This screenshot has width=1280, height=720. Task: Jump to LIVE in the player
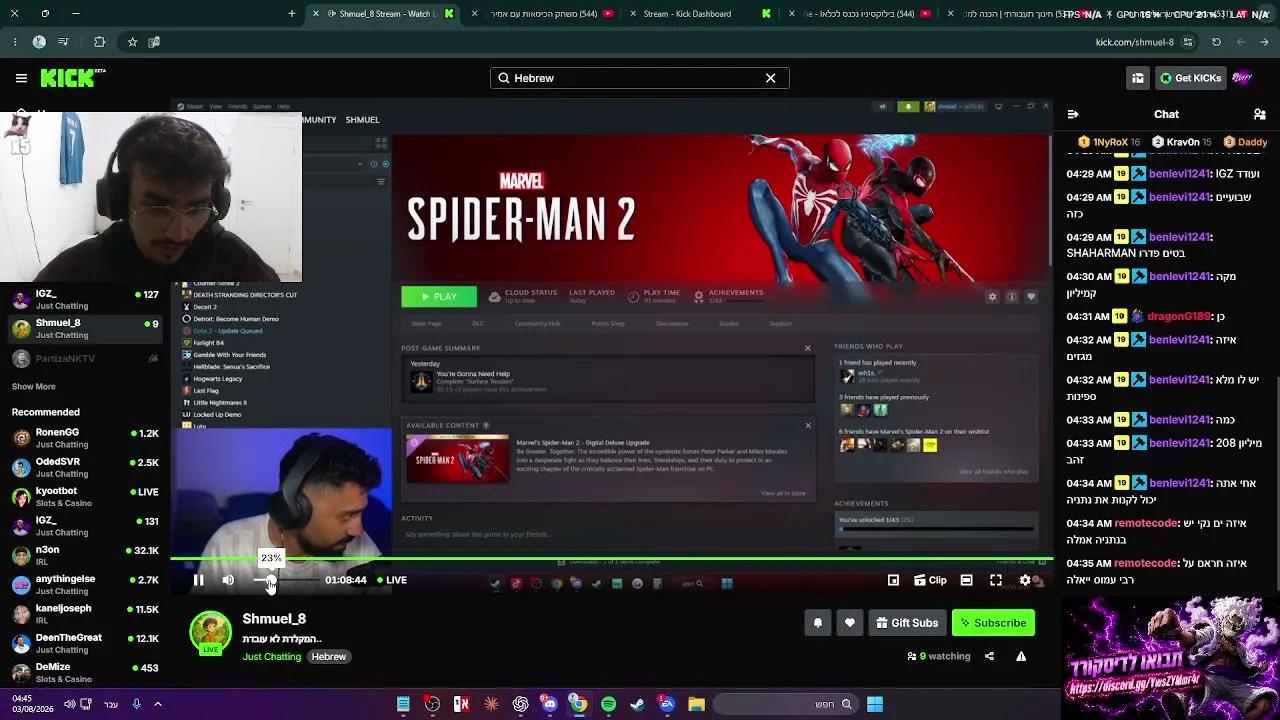tap(392, 580)
